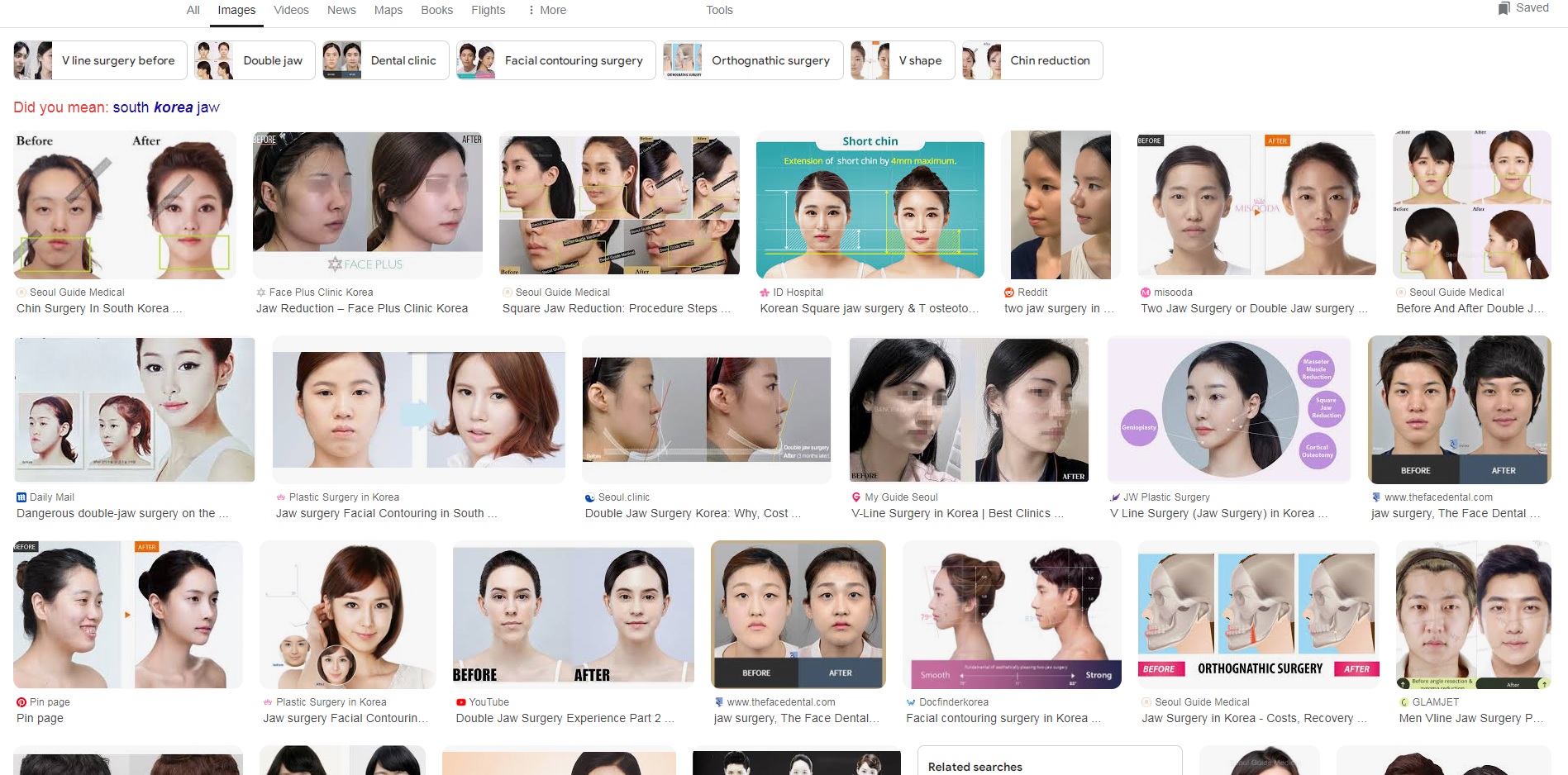Viewport: 1568px width, 775px height.
Task: Click the YouTube favicon beside the source name
Action: click(x=461, y=702)
